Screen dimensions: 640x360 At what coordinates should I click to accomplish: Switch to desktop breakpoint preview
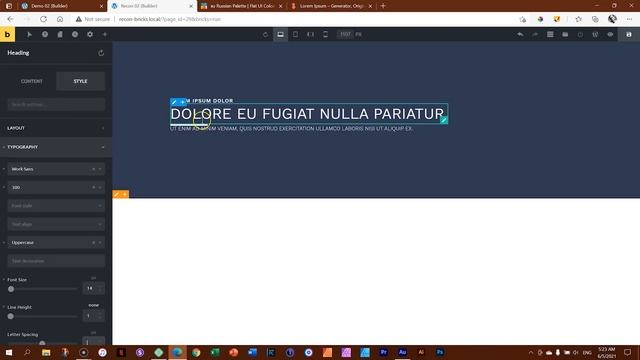point(280,35)
